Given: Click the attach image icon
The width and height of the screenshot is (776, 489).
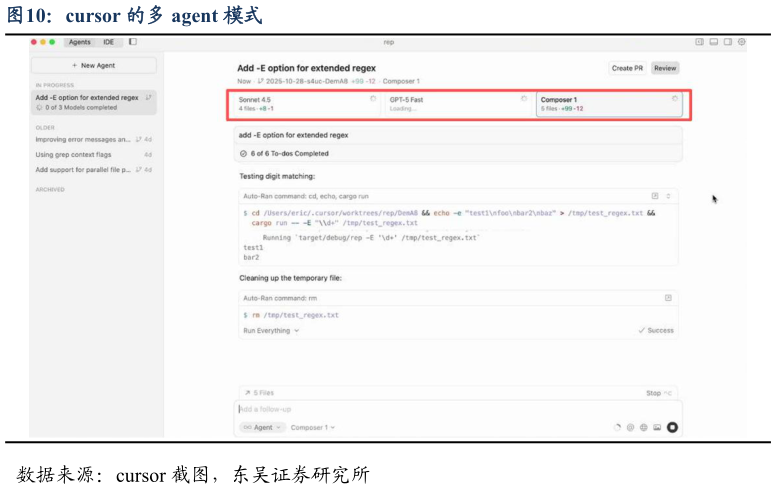Looking at the screenshot, I should coord(657,427).
